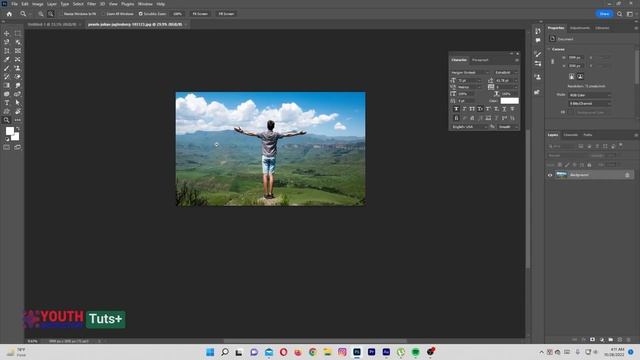Swap foreground and background colors
Viewport: 640px width, 360px height.
(18, 129)
